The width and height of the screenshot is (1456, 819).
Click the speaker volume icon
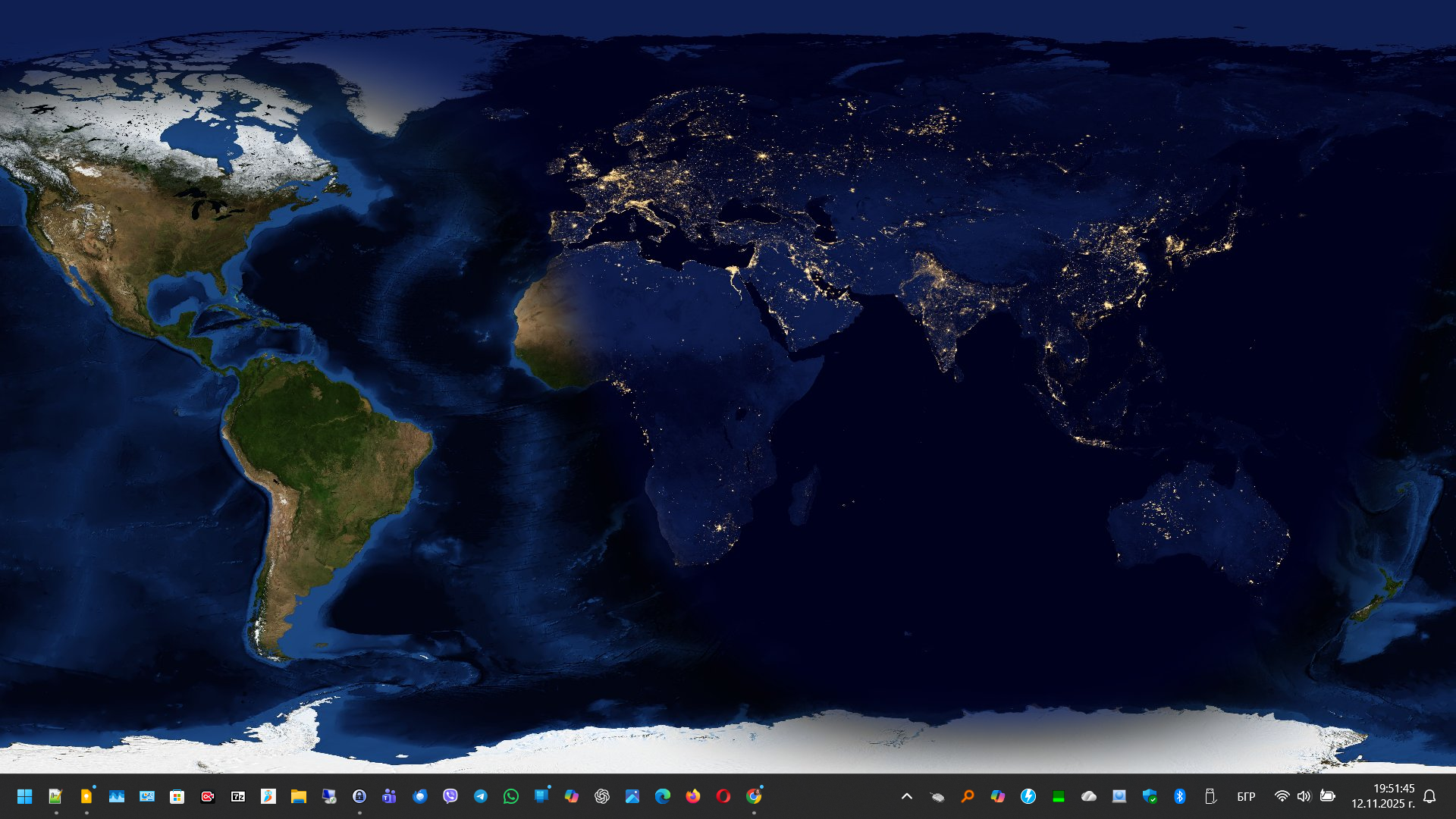1304,796
